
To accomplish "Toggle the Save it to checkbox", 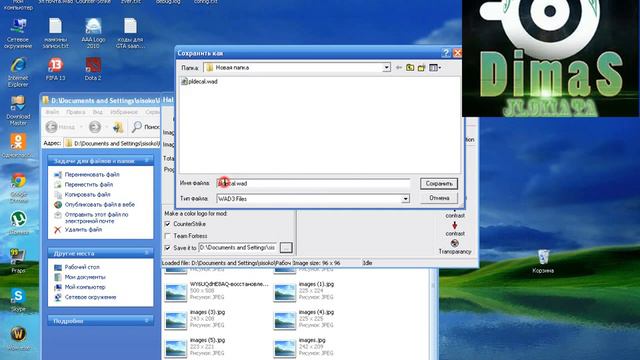I will [x=167, y=248].
